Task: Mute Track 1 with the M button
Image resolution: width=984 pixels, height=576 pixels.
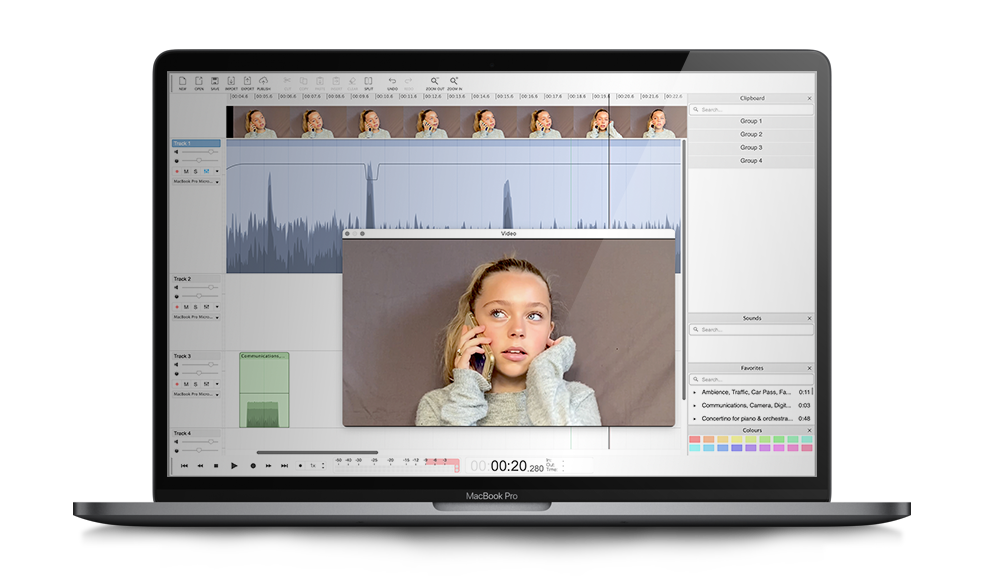Action: [x=185, y=171]
